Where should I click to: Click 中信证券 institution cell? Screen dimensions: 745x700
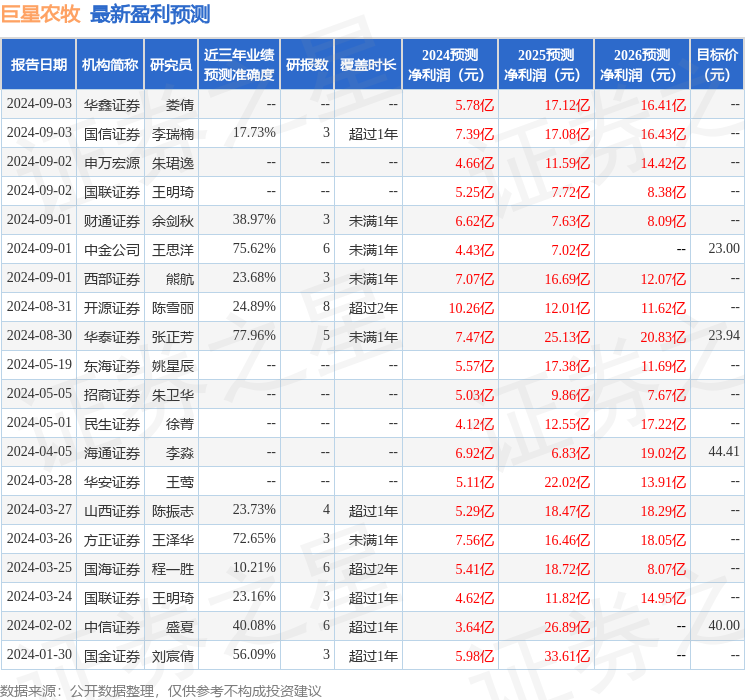[x=112, y=627]
